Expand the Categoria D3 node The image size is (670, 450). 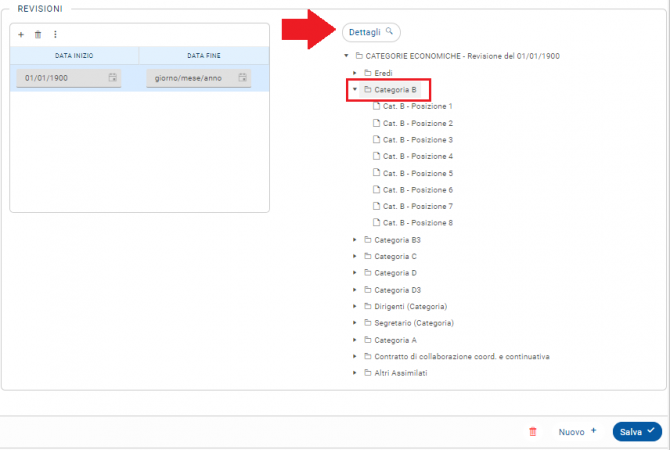355,290
